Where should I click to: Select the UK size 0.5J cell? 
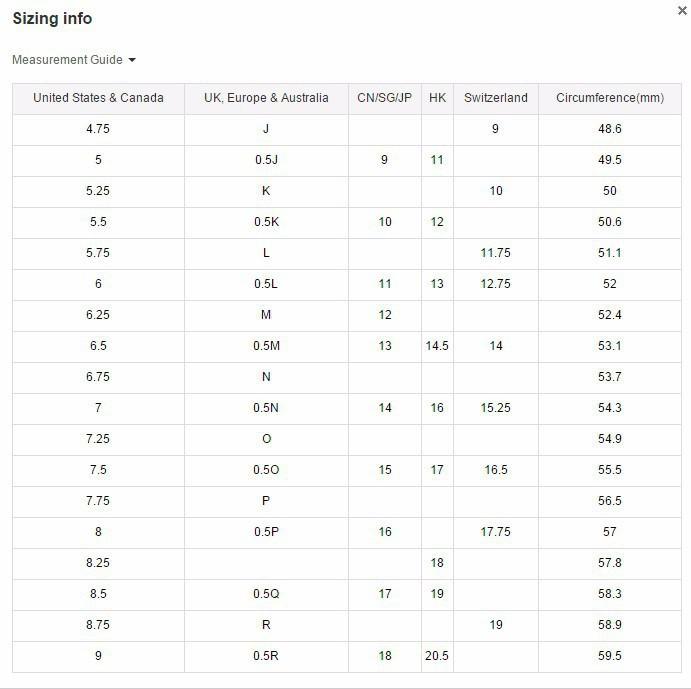click(x=266, y=160)
